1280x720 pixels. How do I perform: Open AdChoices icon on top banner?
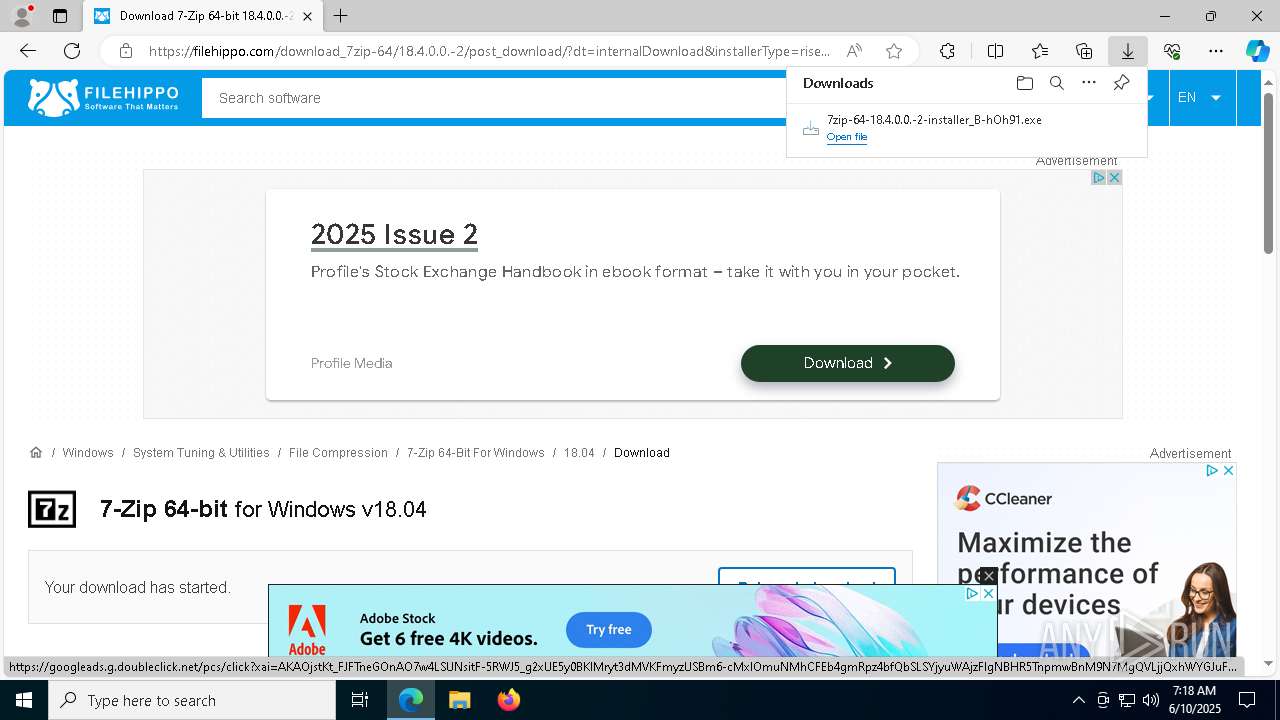1098,177
